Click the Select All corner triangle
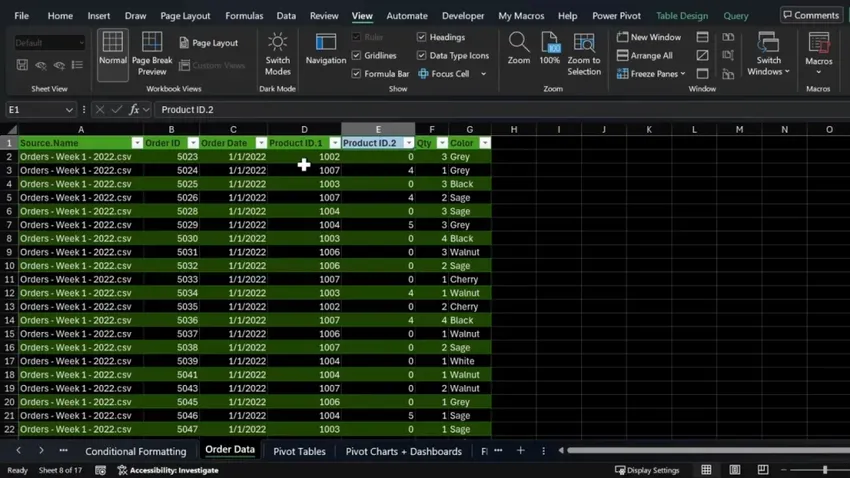The height and width of the screenshot is (478, 850). pyautogui.click(x=11, y=130)
